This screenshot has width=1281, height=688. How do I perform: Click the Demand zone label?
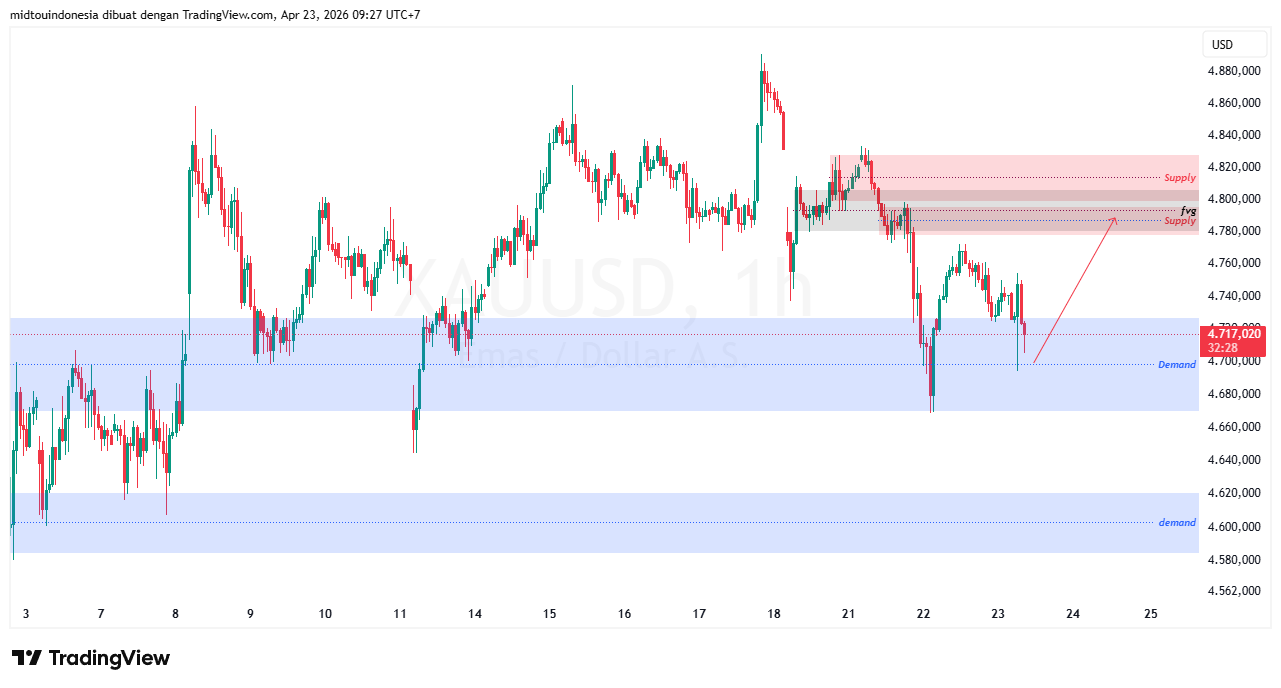tap(1176, 364)
